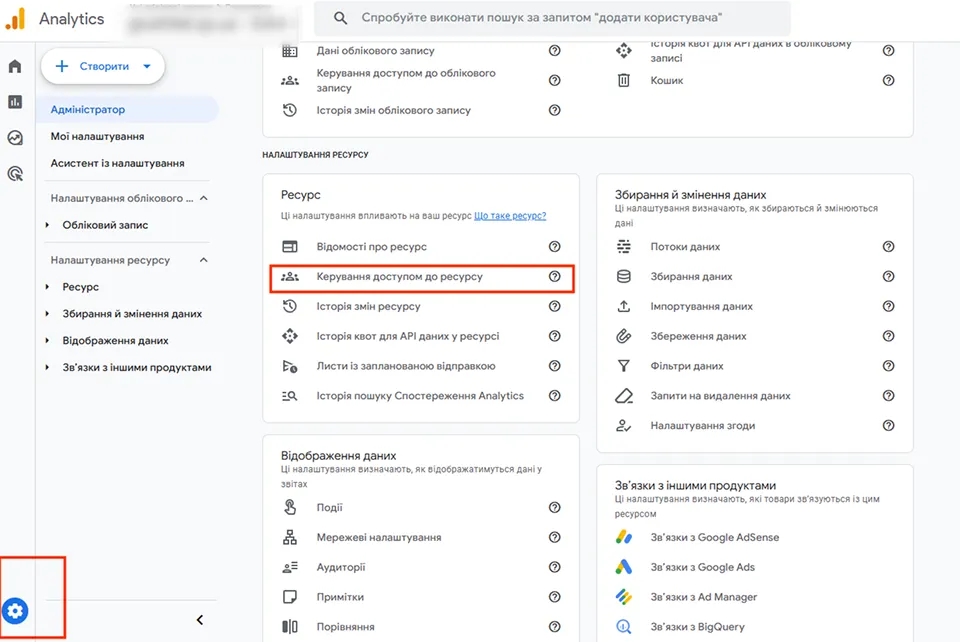Image resolution: width=960 pixels, height=642 pixels.
Task: Collapse the Налаштування облікового section
Action: pyautogui.click(x=204, y=198)
